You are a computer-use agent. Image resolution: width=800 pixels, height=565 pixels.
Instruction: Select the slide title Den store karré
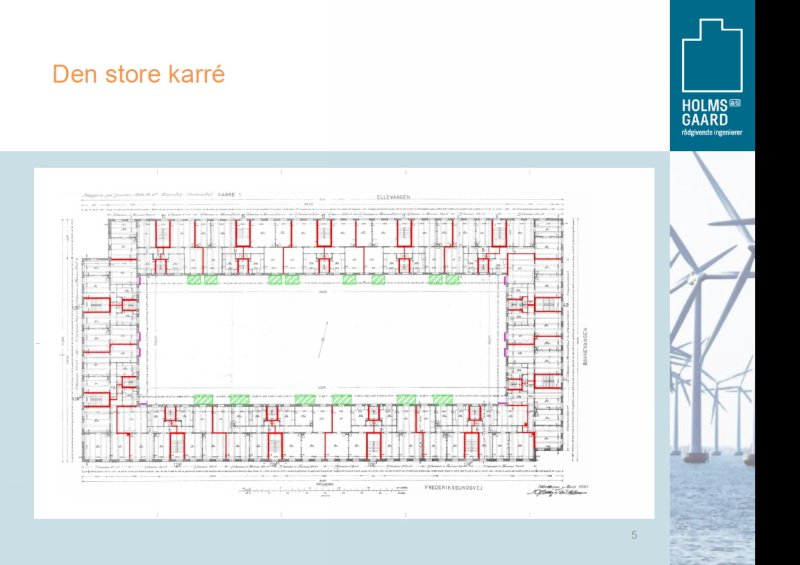(x=139, y=75)
